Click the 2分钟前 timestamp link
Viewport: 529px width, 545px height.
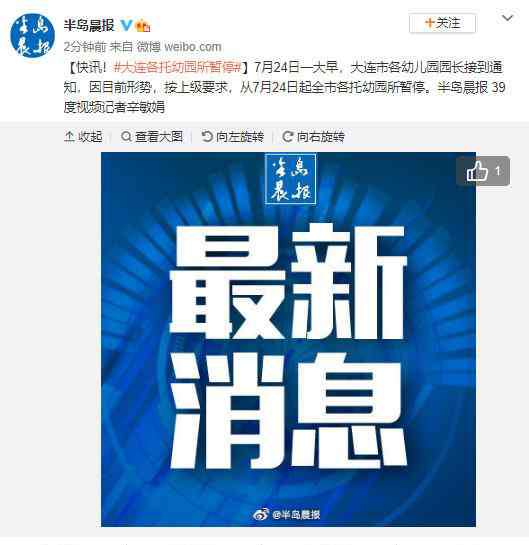click(x=84, y=47)
